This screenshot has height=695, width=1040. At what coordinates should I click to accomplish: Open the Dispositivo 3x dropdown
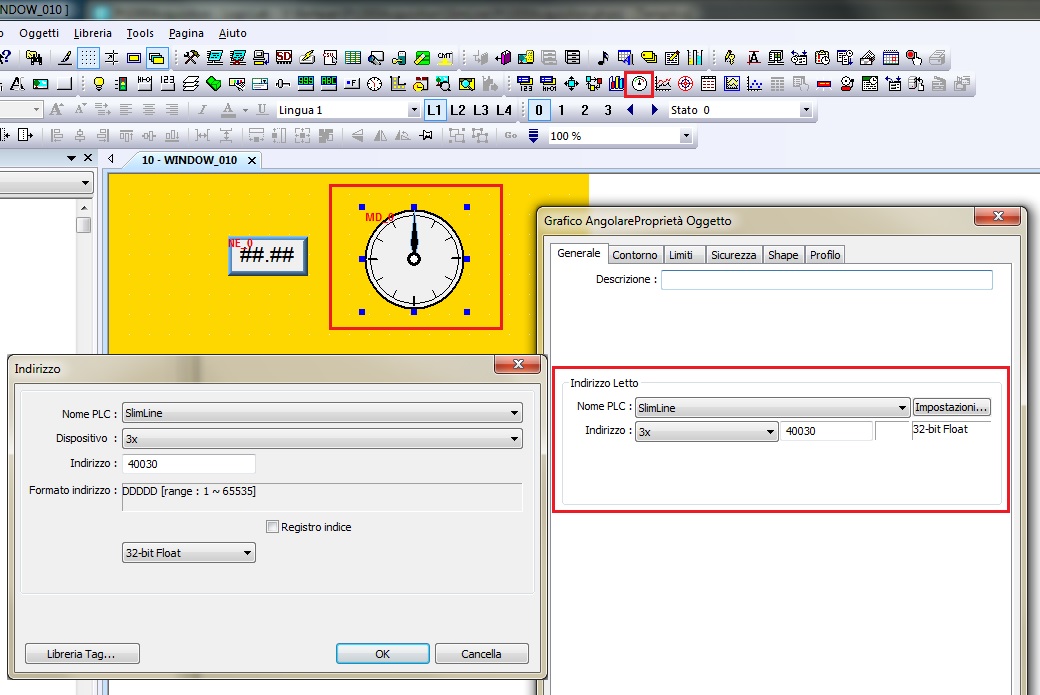coord(322,438)
